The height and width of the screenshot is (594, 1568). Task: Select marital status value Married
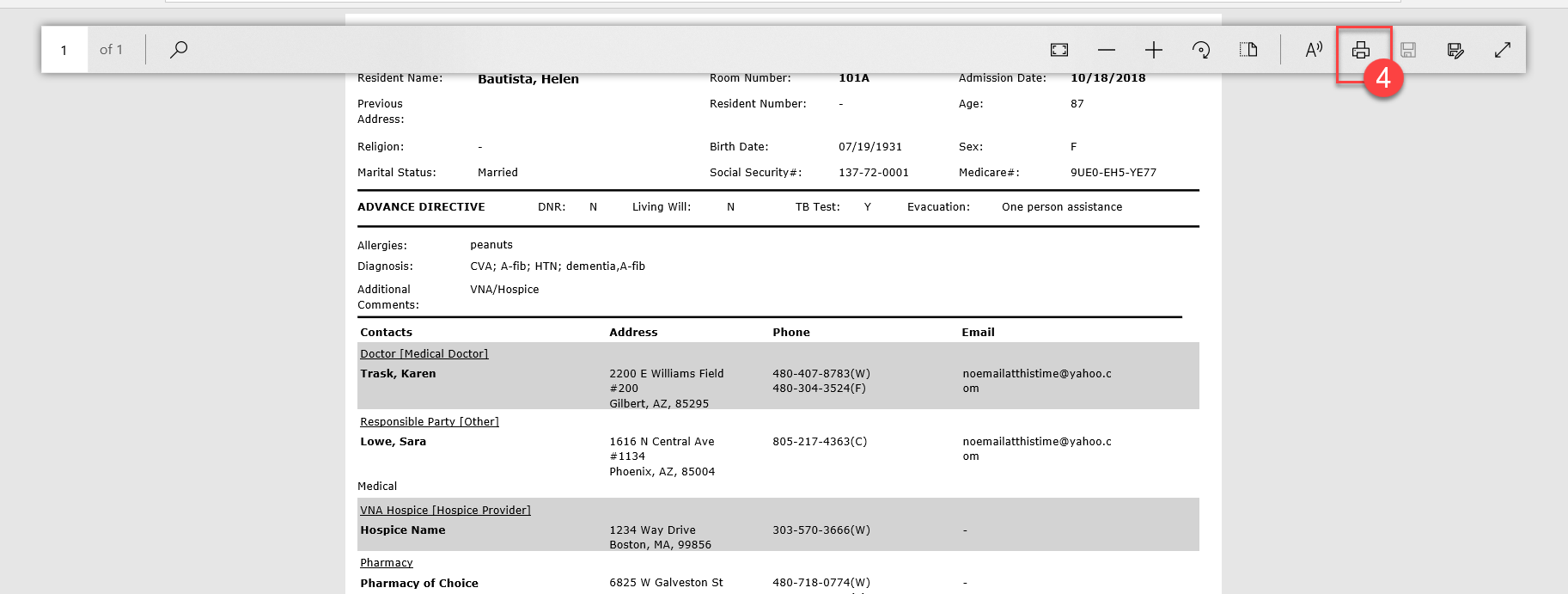coord(497,172)
